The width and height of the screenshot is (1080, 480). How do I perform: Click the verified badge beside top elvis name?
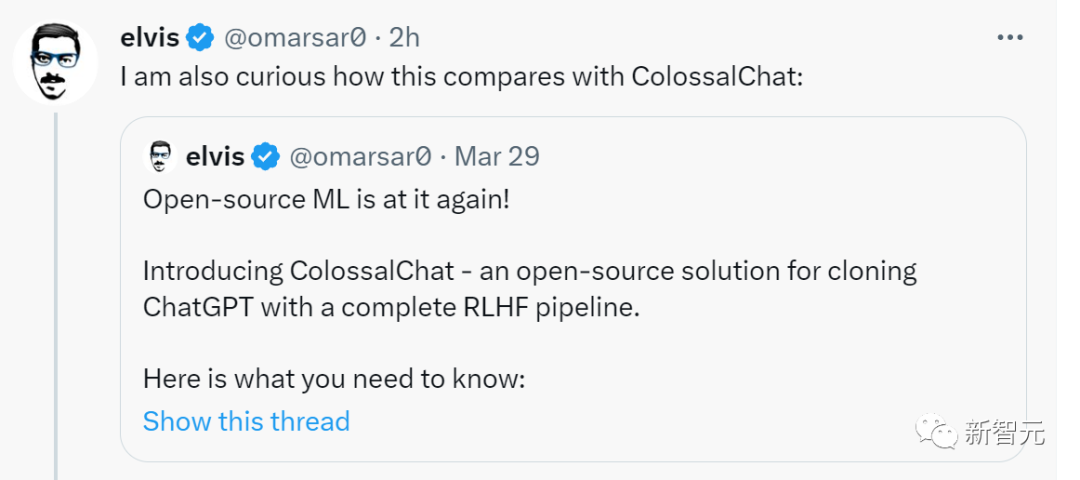click(x=201, y=38)
